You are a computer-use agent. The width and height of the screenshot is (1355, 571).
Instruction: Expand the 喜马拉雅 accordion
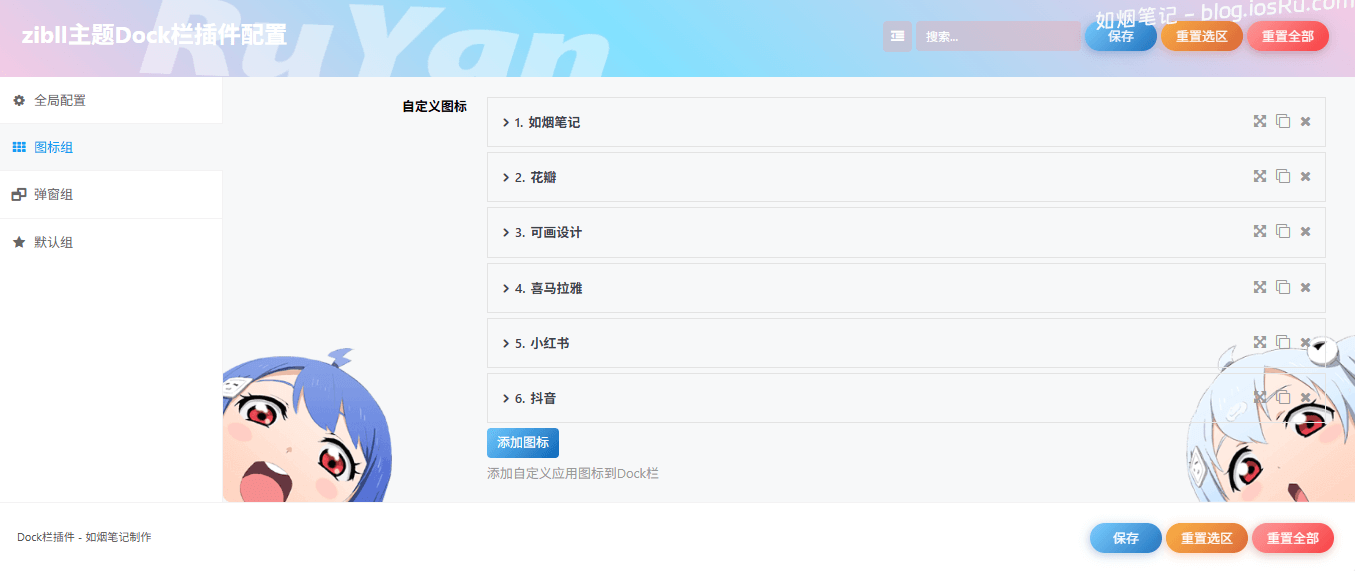556,288
